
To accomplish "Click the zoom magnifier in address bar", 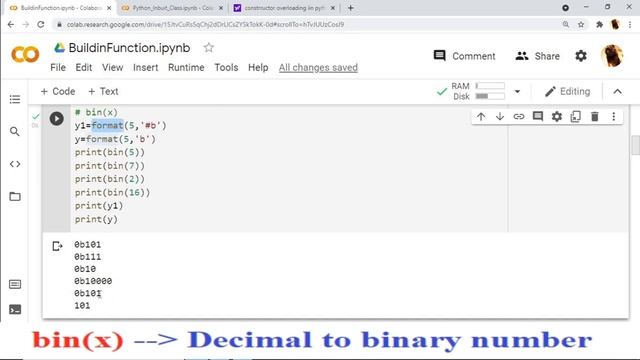I will click(566, 24).
